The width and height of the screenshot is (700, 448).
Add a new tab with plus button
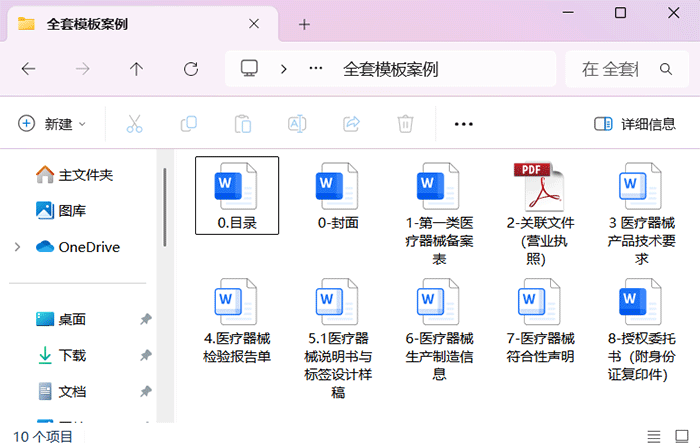point(304,24)
